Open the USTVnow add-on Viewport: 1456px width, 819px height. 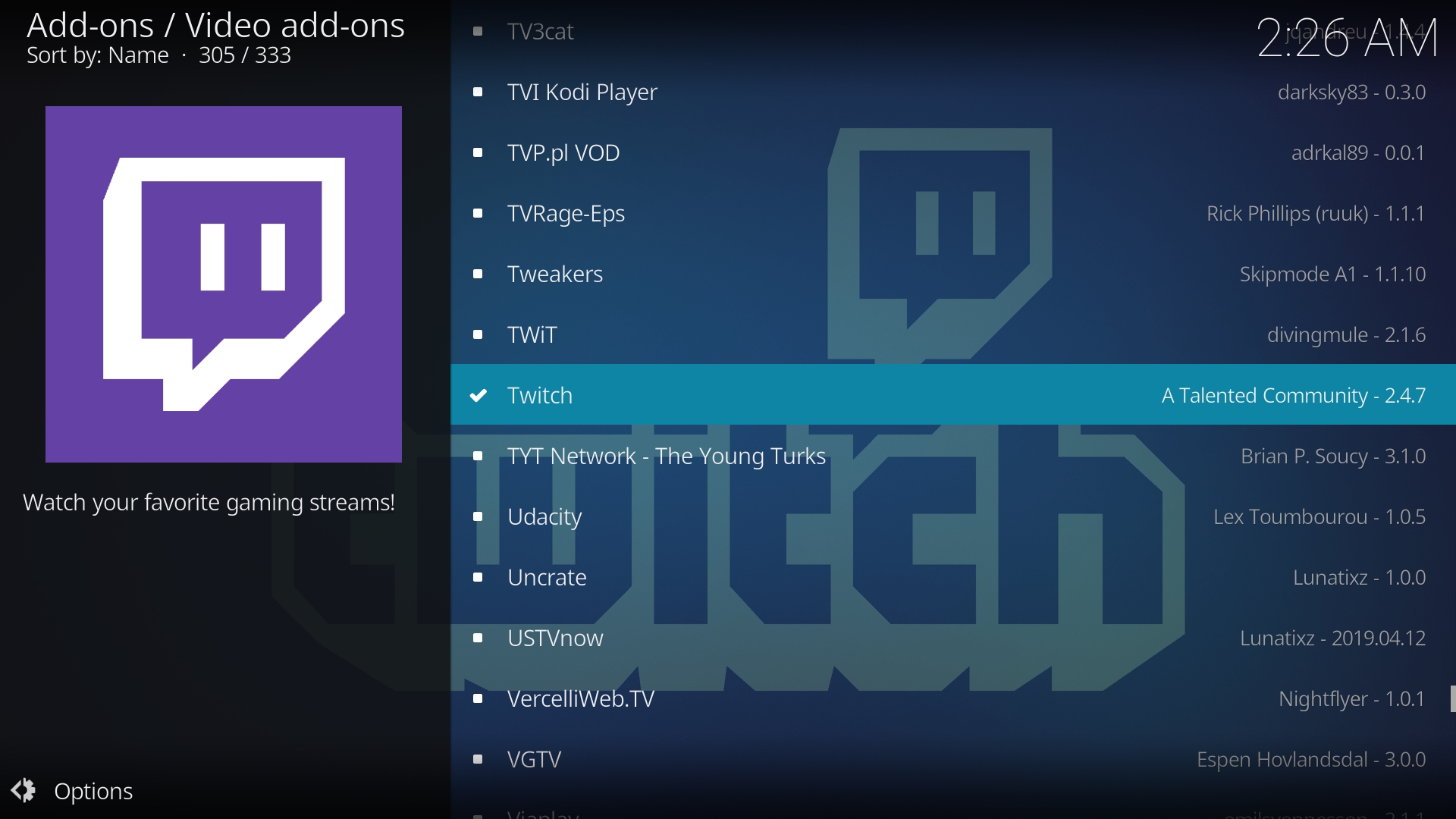[554, 639]
